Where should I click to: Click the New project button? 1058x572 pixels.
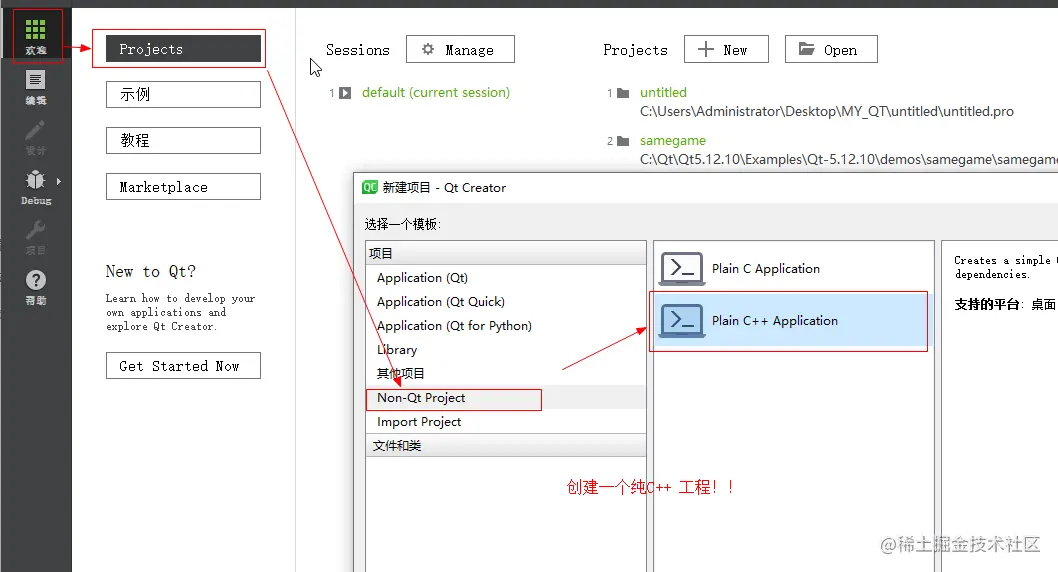pyautogui.click(x=726, y=49)
